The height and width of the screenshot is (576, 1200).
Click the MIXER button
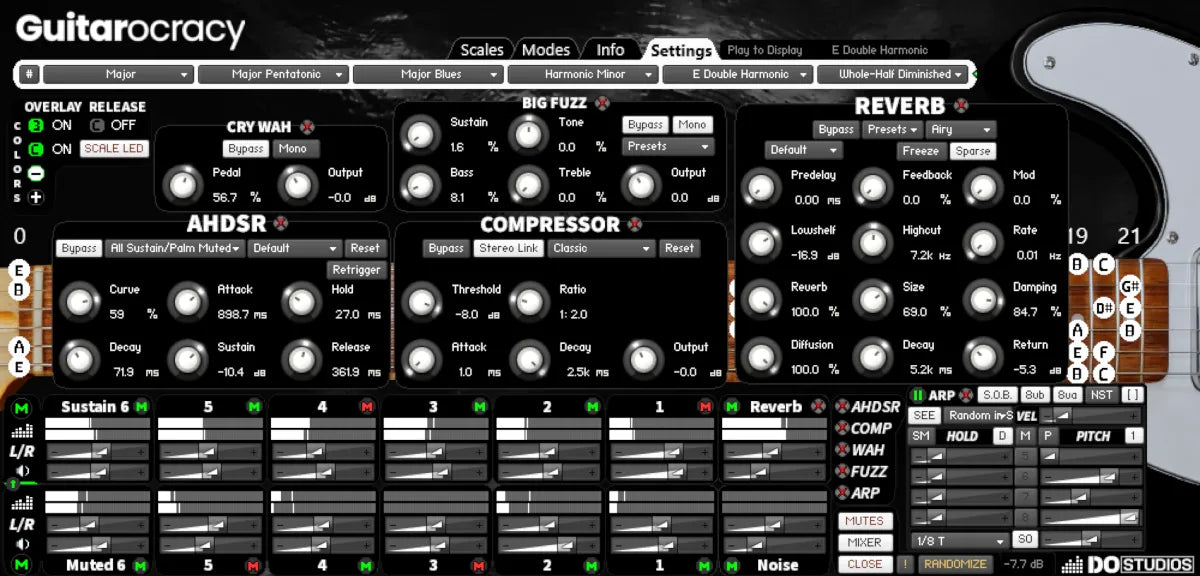pos(864,543)
